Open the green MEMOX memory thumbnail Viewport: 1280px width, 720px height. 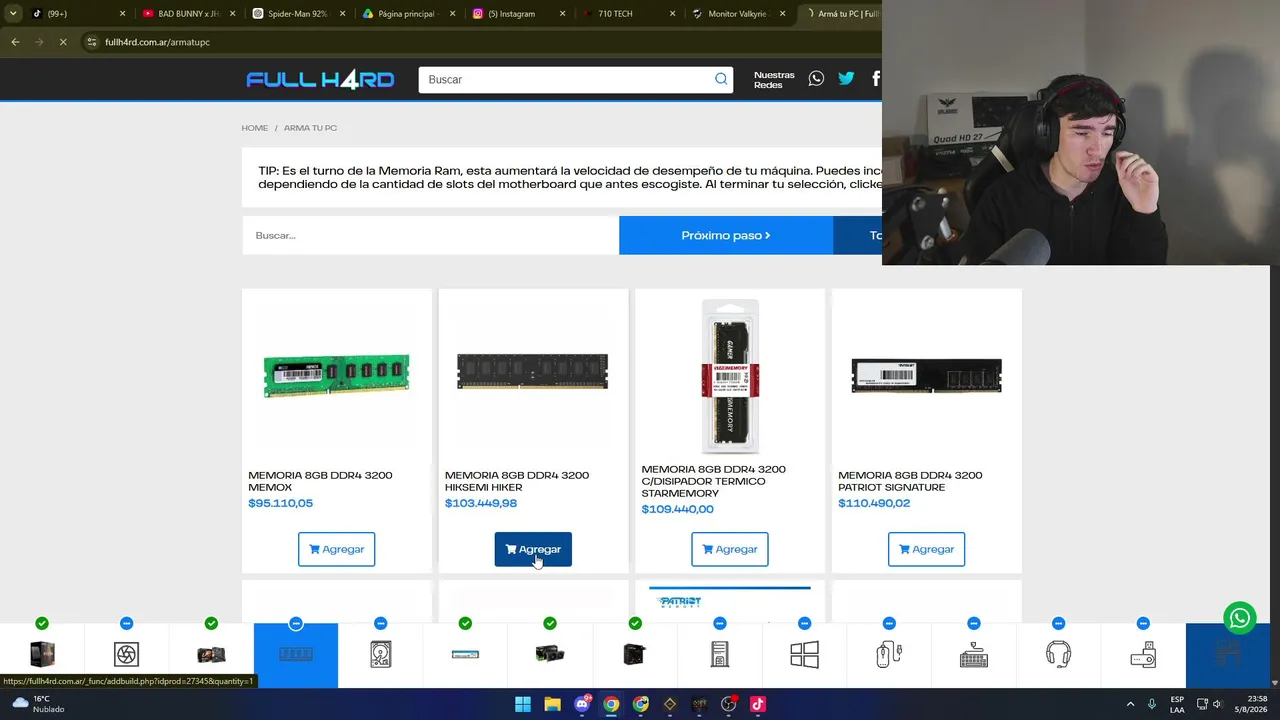click(336, 376)
